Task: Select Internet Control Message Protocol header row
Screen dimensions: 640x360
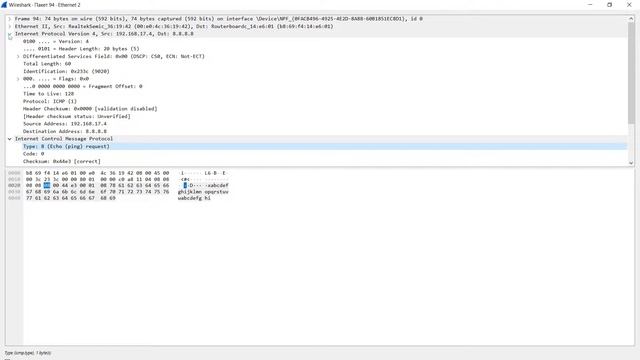Action: (x=64, y=139)
